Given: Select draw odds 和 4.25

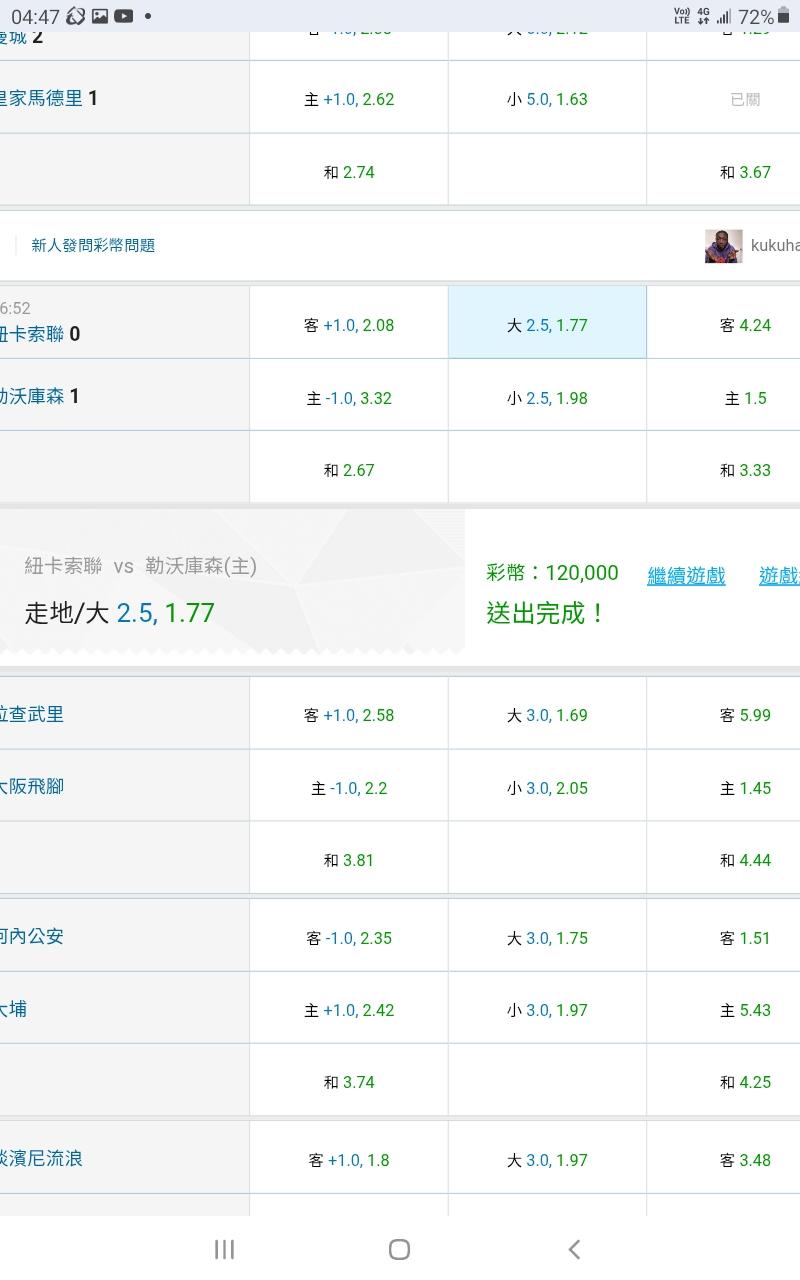Looking at the screenshot, I should (745, 1082).
